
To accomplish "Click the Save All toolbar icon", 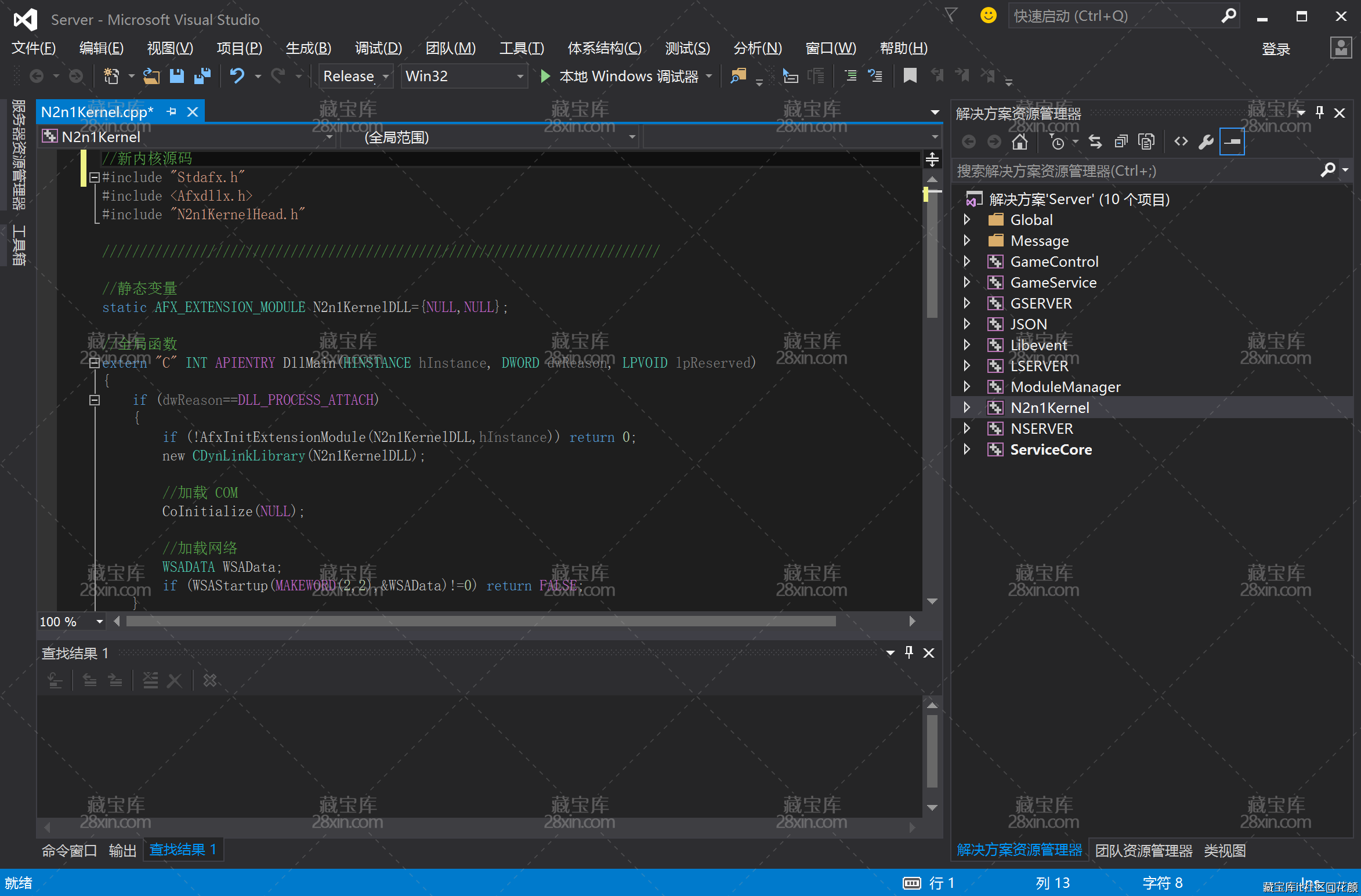I will [x=202, y=76].
